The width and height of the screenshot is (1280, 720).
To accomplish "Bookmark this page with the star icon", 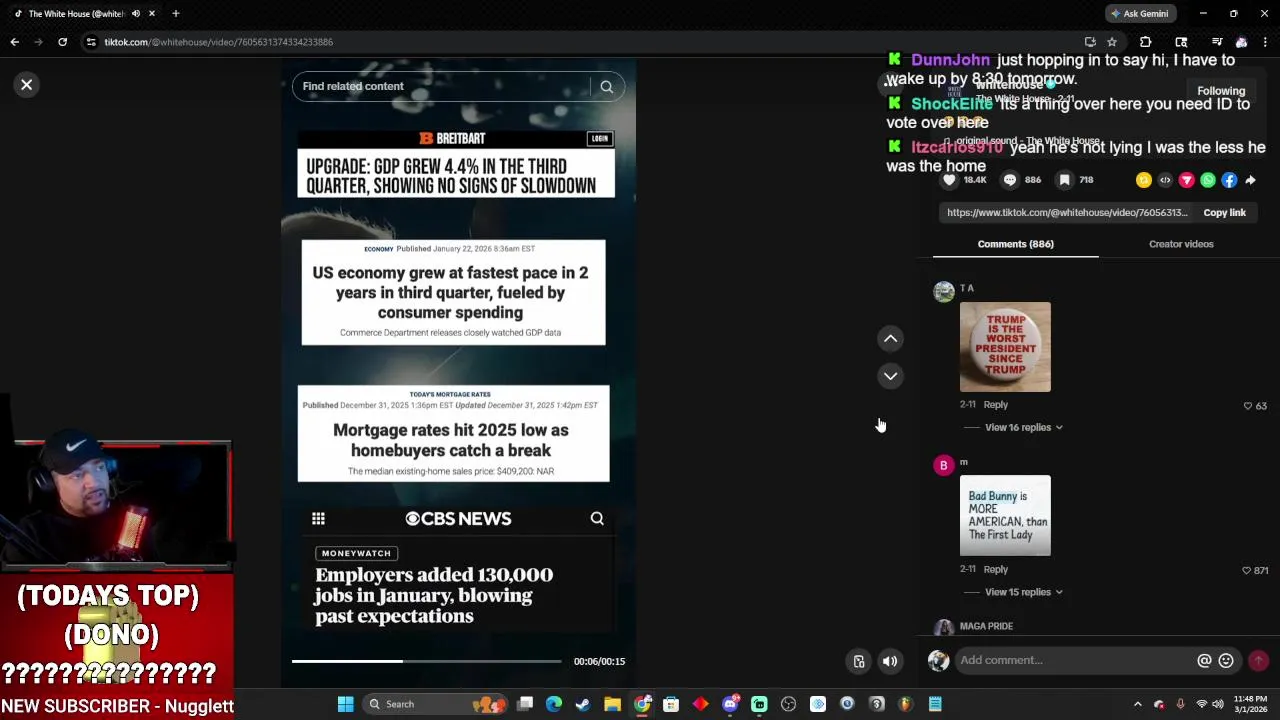I will (1111, 42).
